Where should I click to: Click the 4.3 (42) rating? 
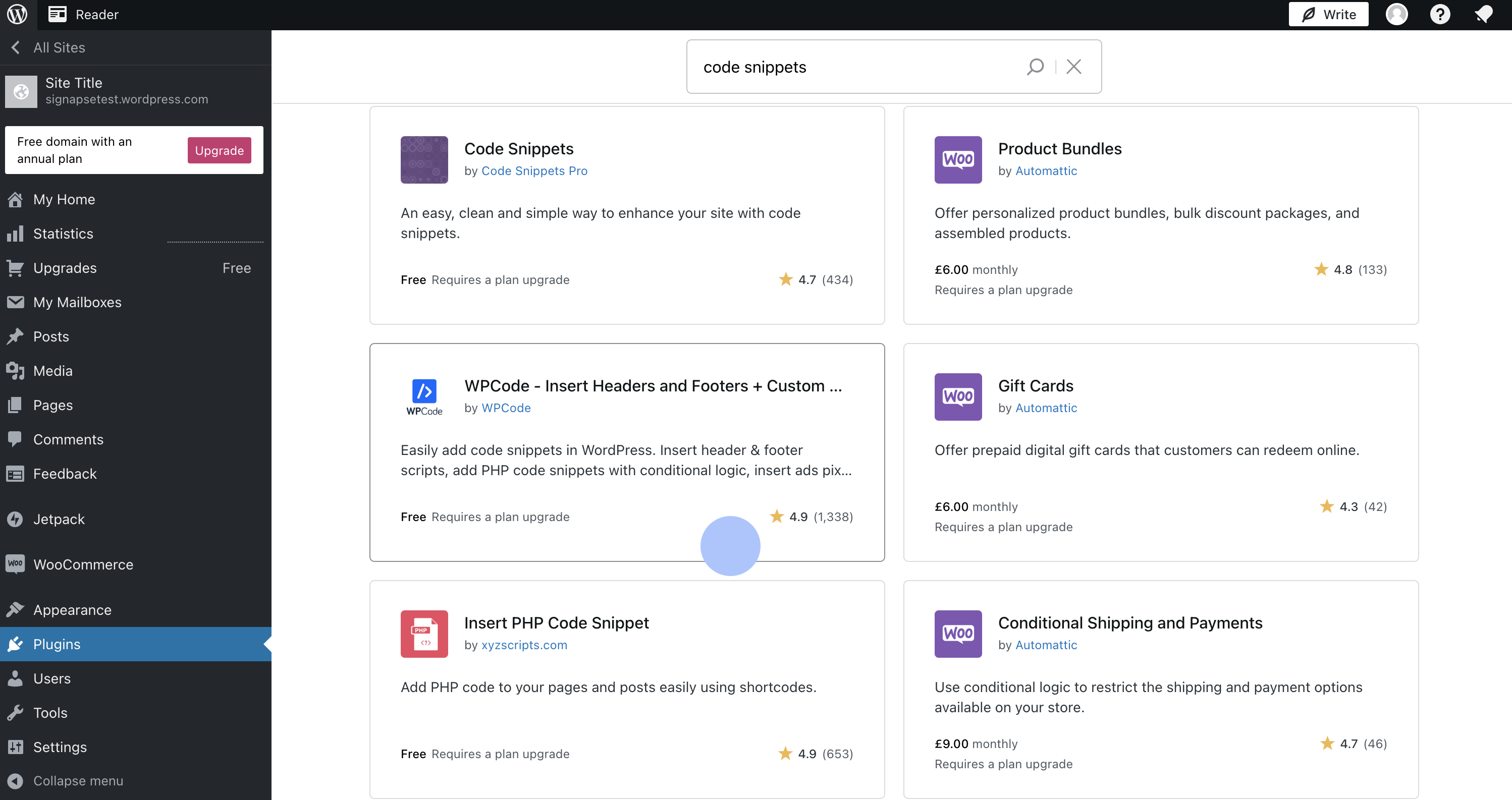[x=1354, y=506]
